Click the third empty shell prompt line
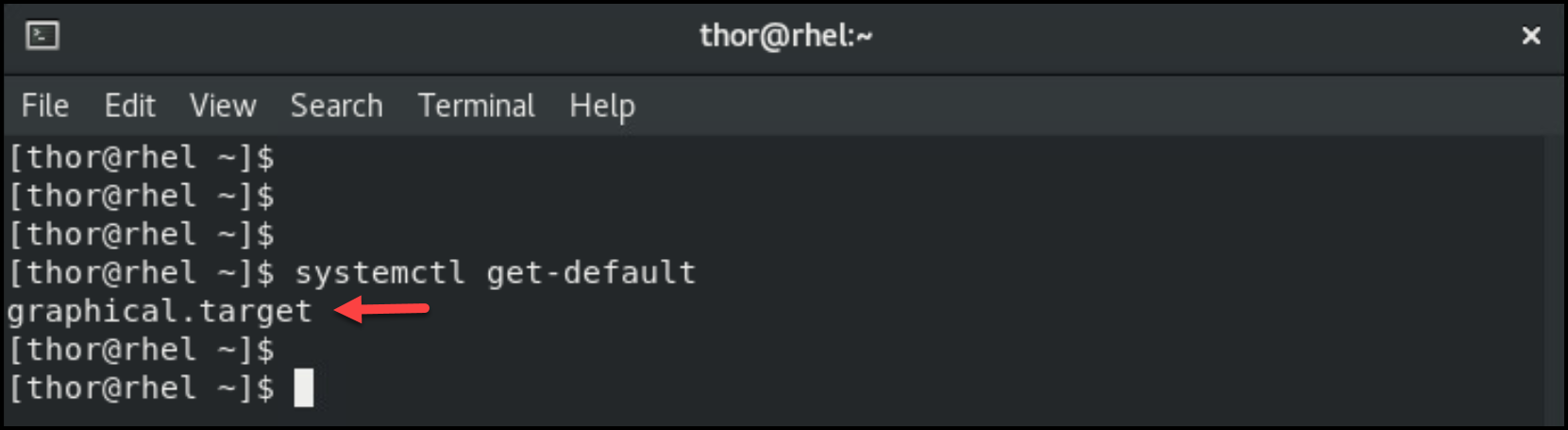Screen dimensions: 1568x430 142,234
